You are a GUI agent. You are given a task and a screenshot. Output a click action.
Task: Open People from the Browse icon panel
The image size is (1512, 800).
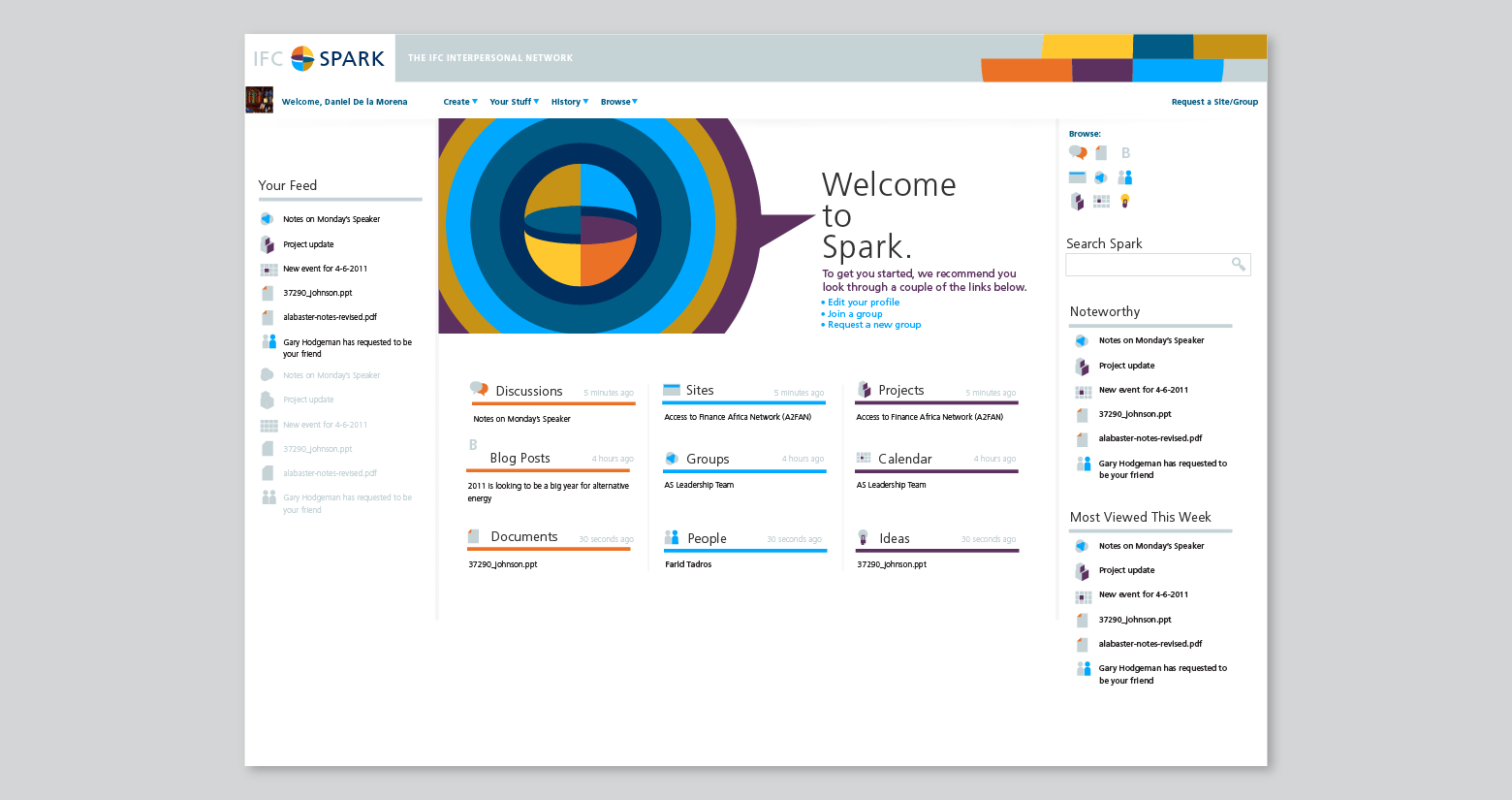coord(1125,177)
